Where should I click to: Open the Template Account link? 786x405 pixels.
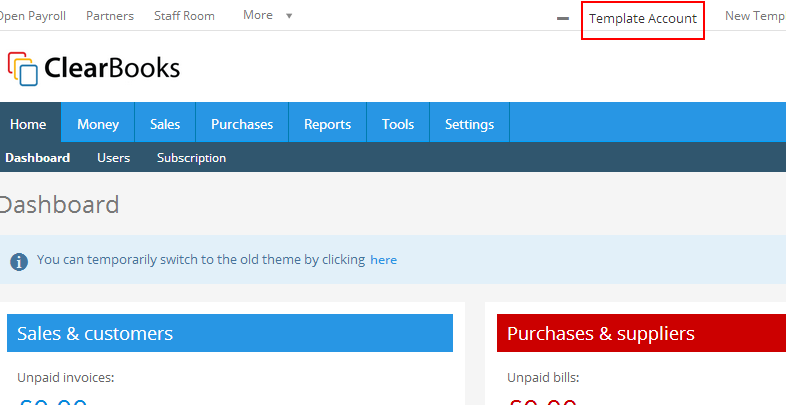pyautogui.click(x=642, y=18)
